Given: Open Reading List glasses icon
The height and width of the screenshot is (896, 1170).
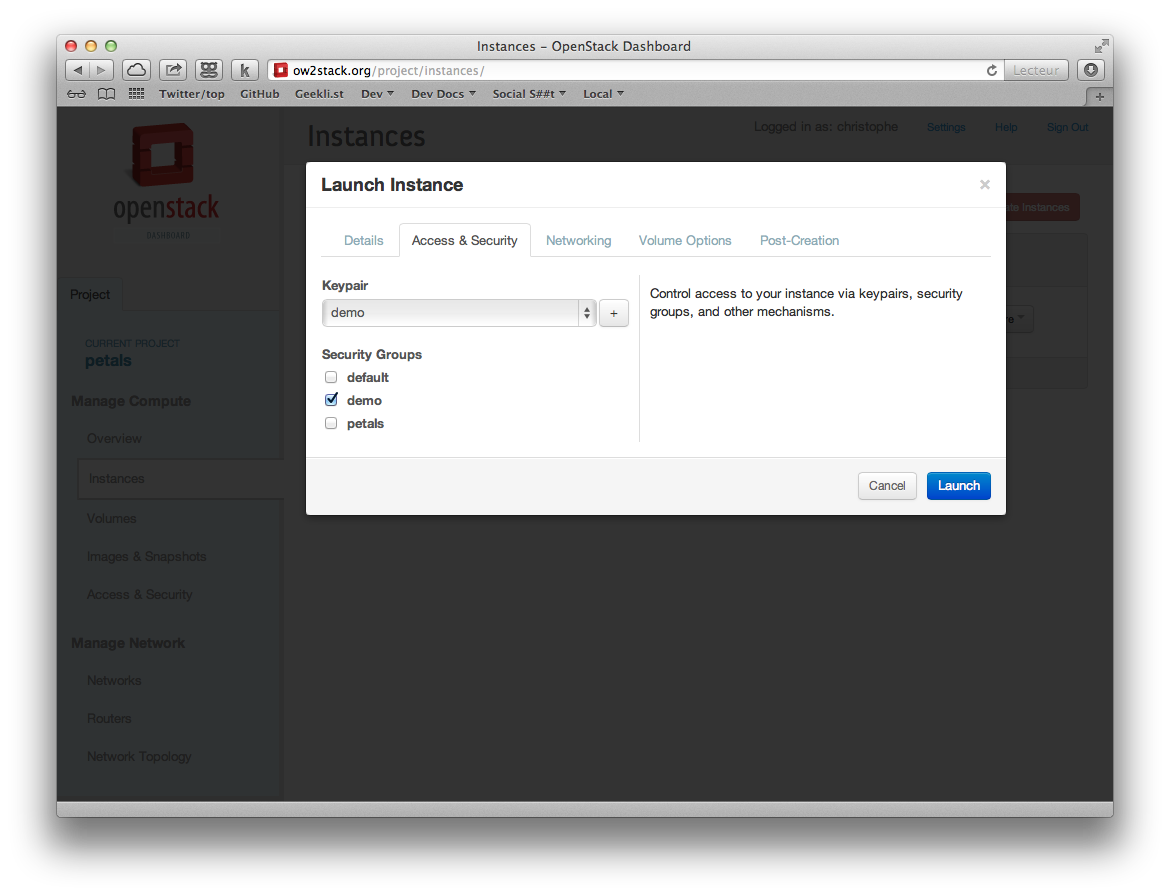Looking at the screenshot, I should [x=76, y=94].
